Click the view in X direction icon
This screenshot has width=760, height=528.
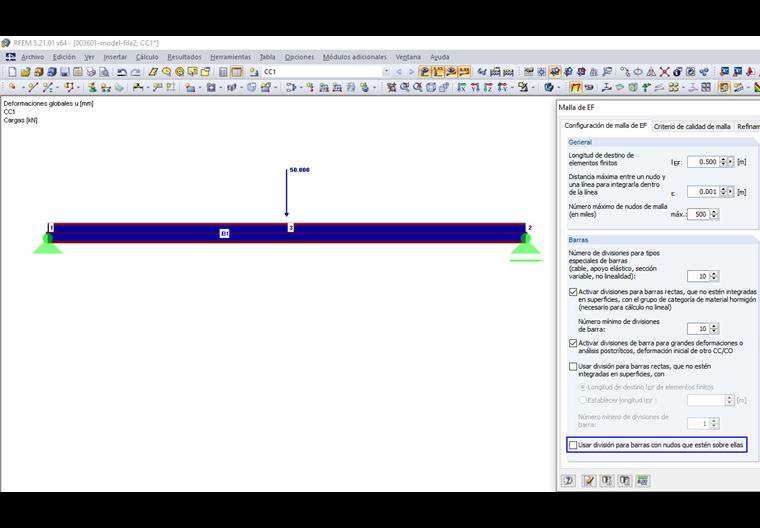click(x=461, y=87)
